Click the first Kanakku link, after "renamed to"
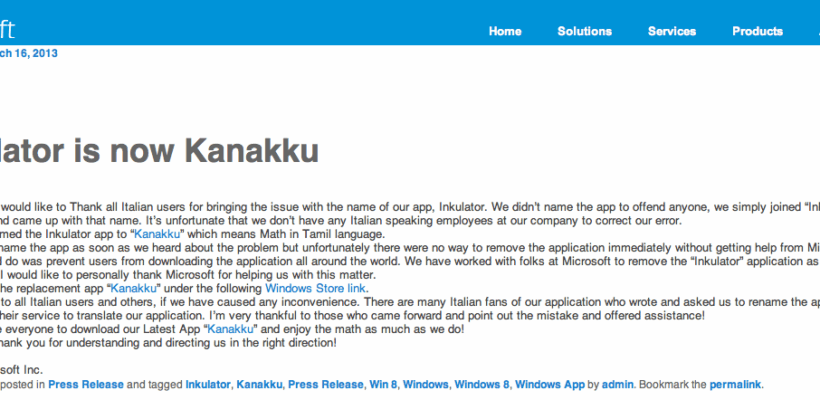The image size is (820, 400). tap(157, 234)
